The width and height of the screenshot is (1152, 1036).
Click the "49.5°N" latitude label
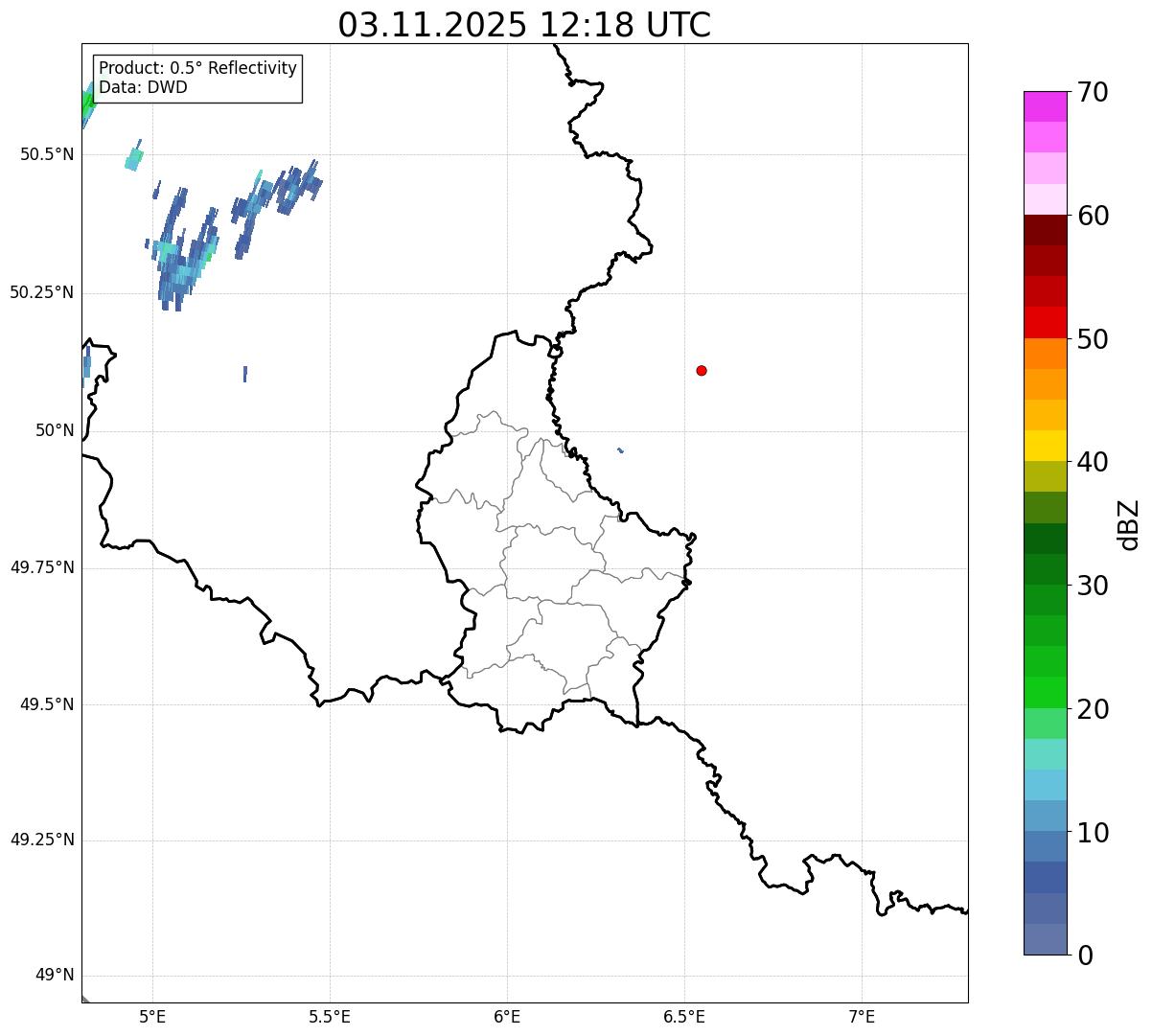point(47,705)
